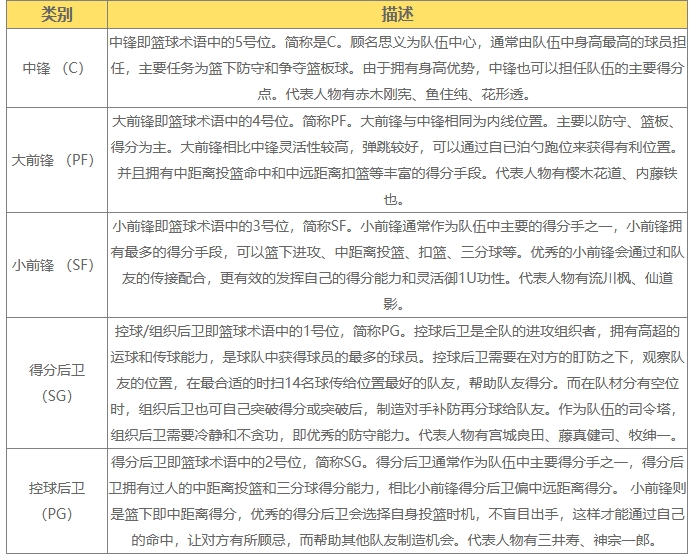Click the description beside 得分后卫 (SG) label

point(396,383)
